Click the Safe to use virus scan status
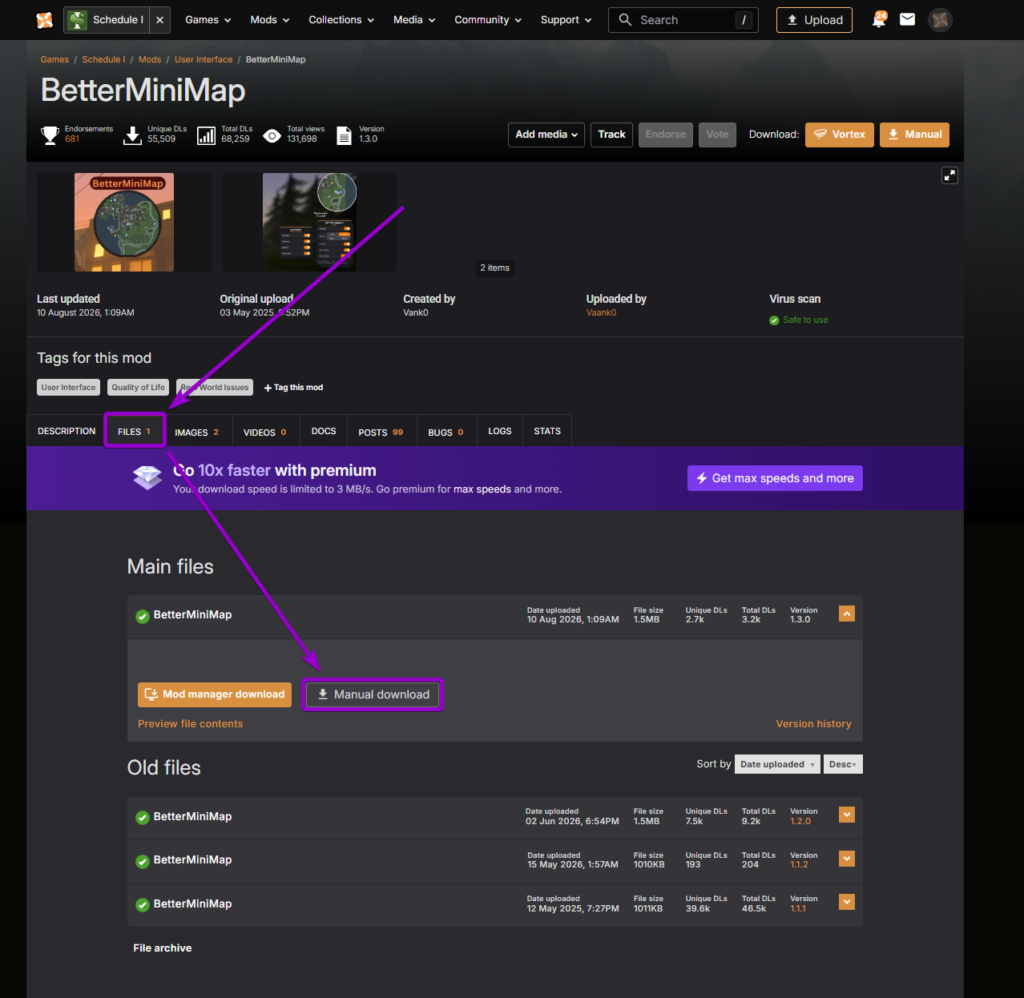The width and height of the screenshot is (1024, 998). pyautogui.click(x=799, y=320)
